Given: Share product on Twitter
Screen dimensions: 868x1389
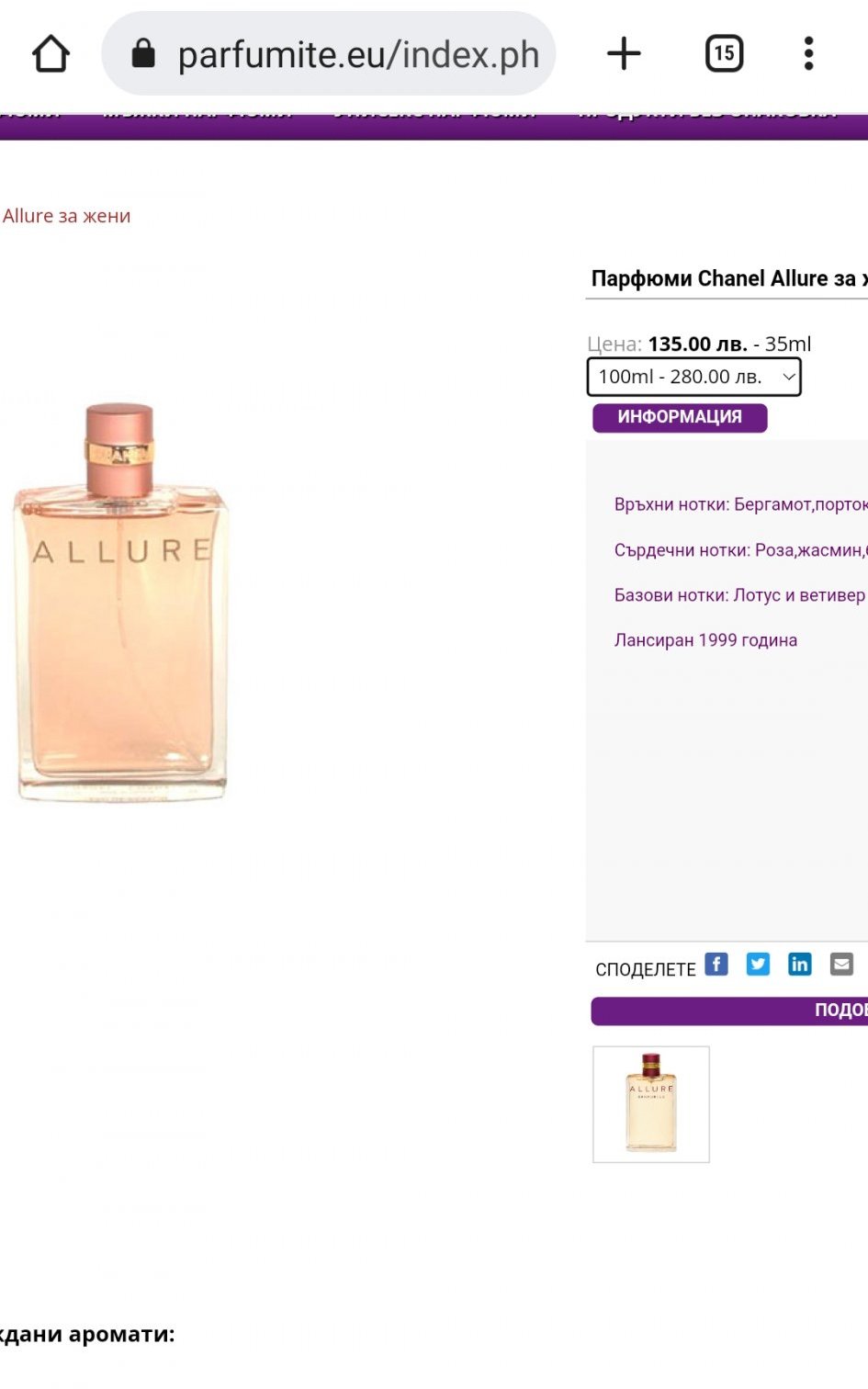Looking at the screenshot, I should coord(758,964).
